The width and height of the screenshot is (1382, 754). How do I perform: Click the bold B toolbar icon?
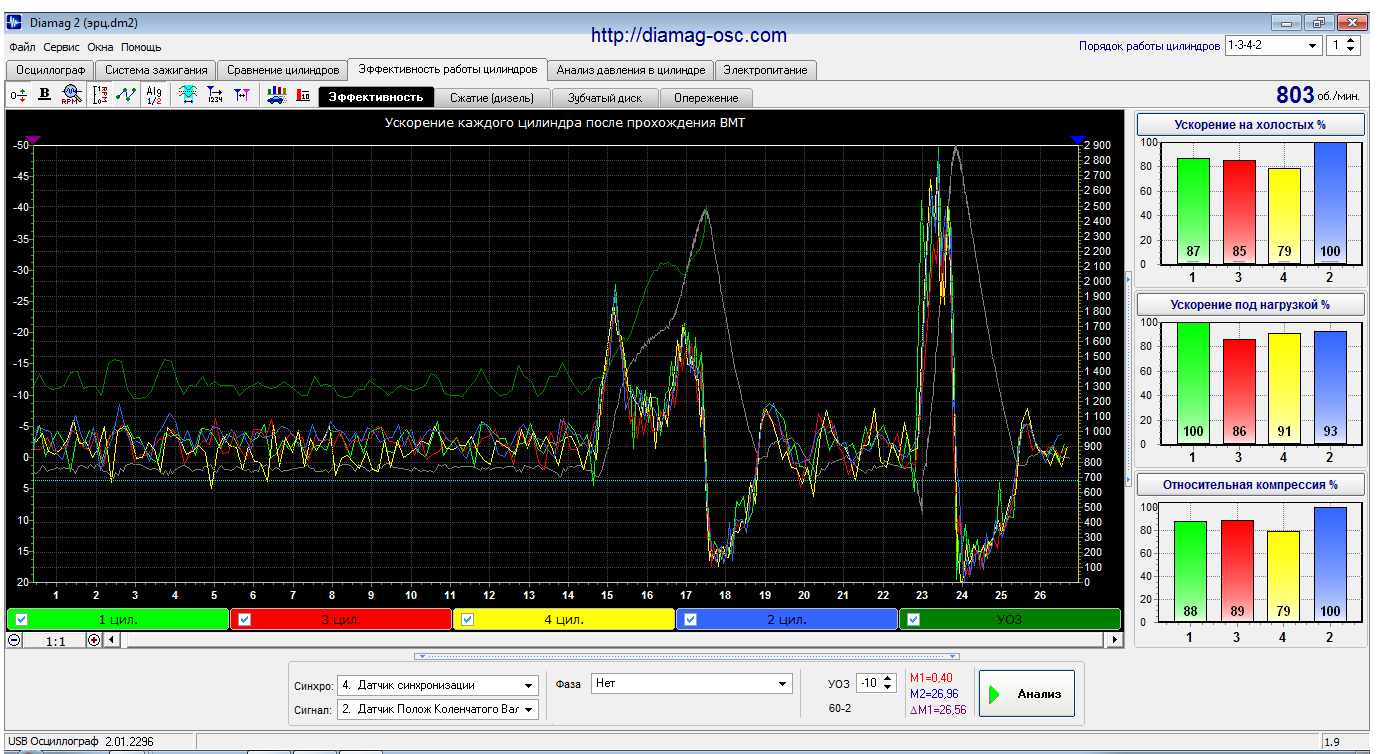(x=44, y=95)
